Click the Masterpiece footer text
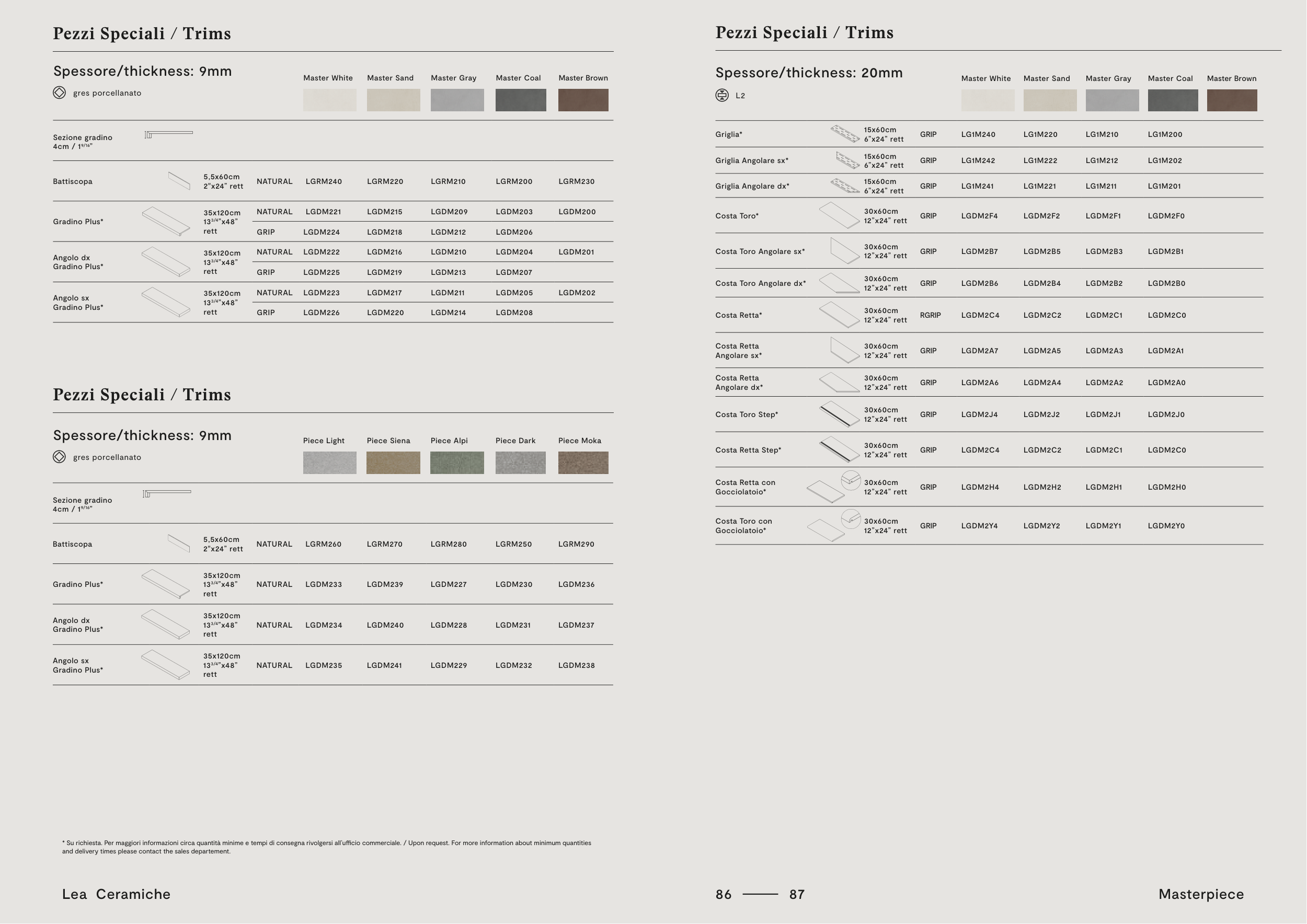 pyautogui.click(x=1200, y=894)
